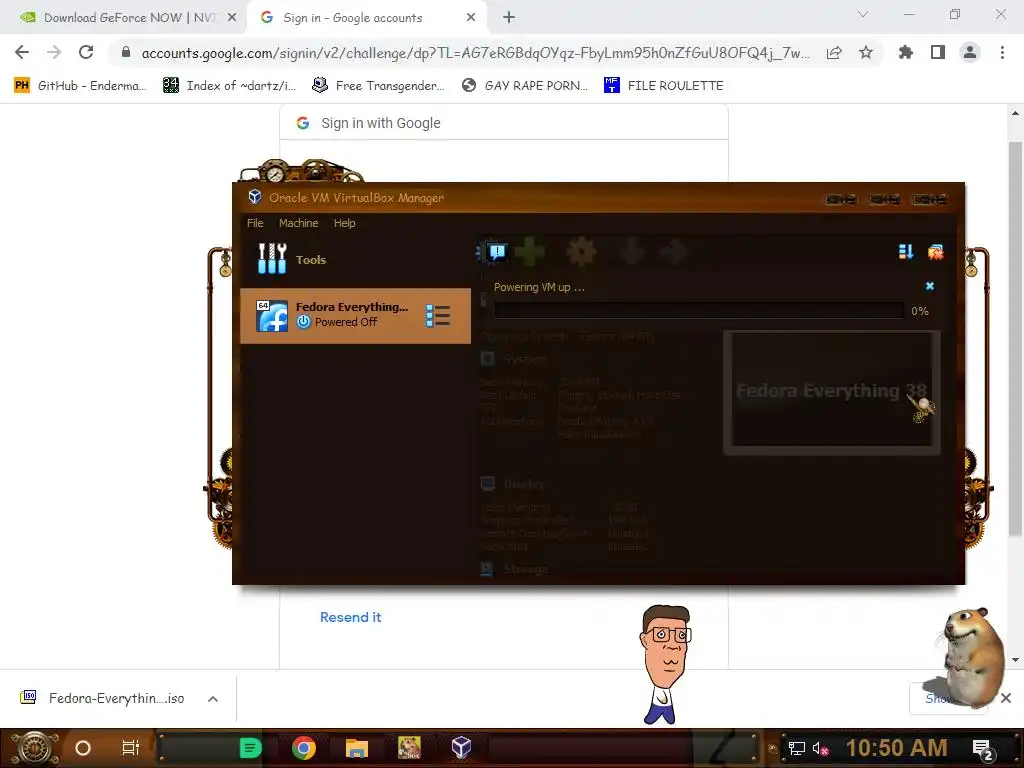Open the Action Center notifications icon
The height and width of the screenshot is (768, 1024).
[983, 749]
